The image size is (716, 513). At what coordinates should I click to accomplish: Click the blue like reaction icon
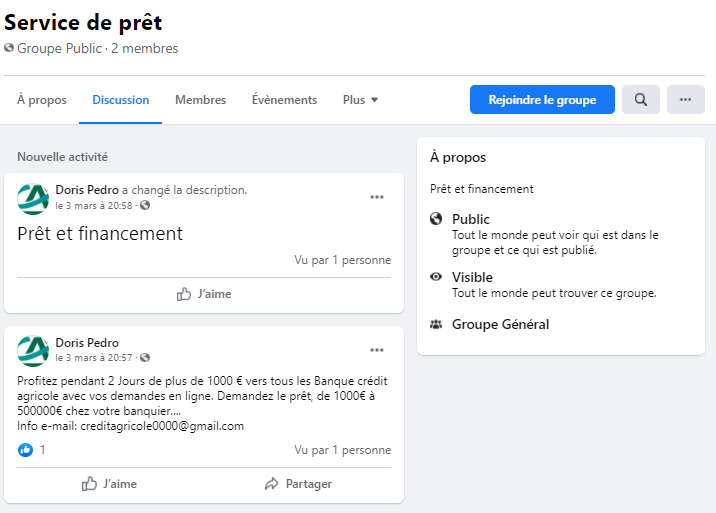pos(26,450)
